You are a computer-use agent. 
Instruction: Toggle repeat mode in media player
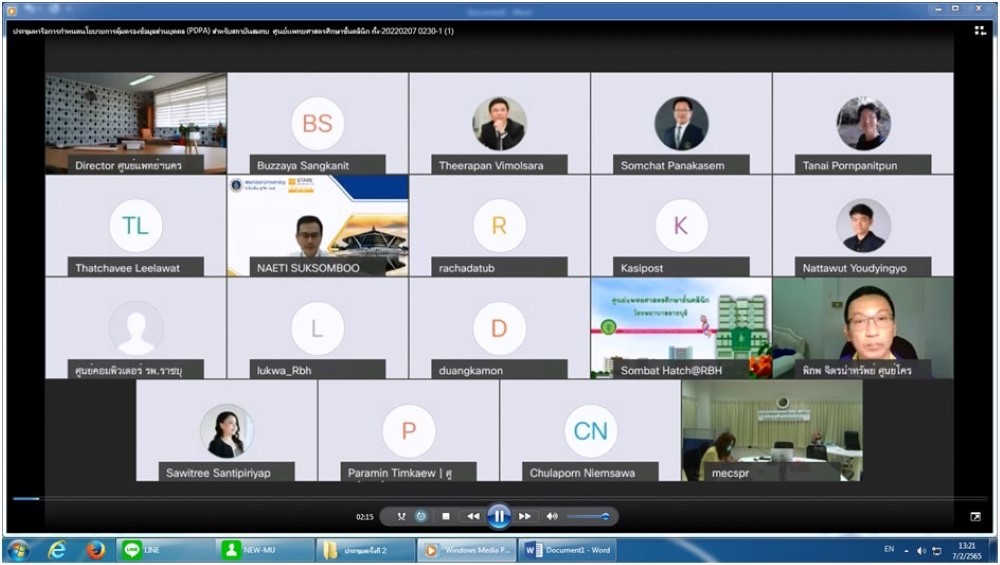[x=421, y=517]
